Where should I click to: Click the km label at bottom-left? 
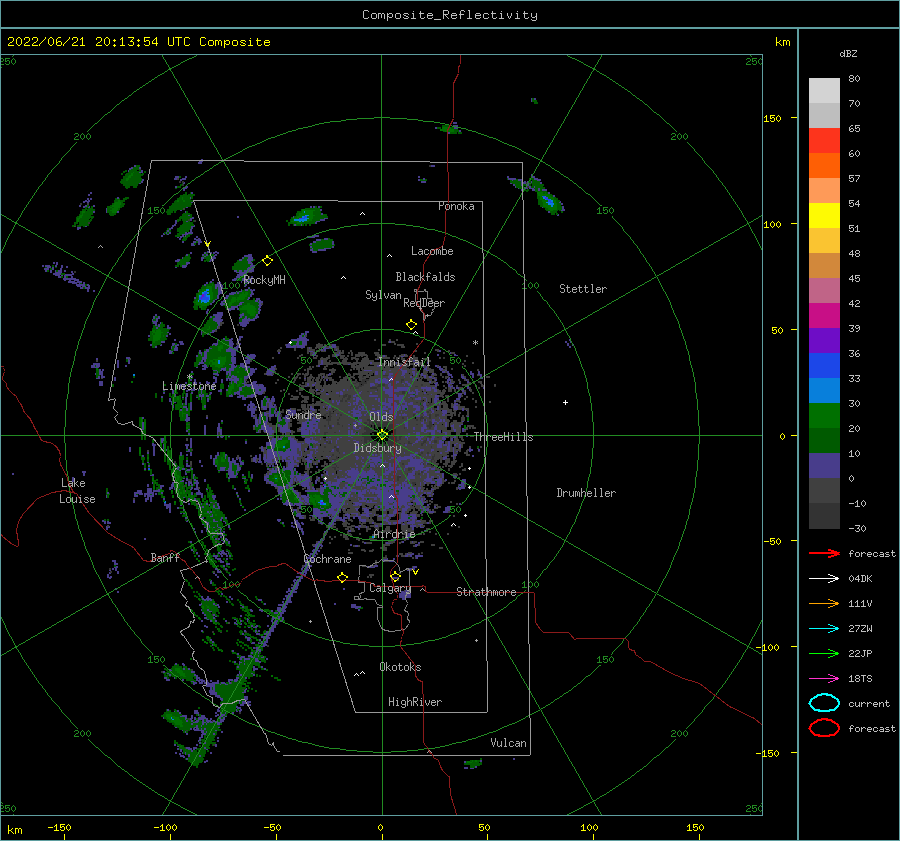coord(14,830)
